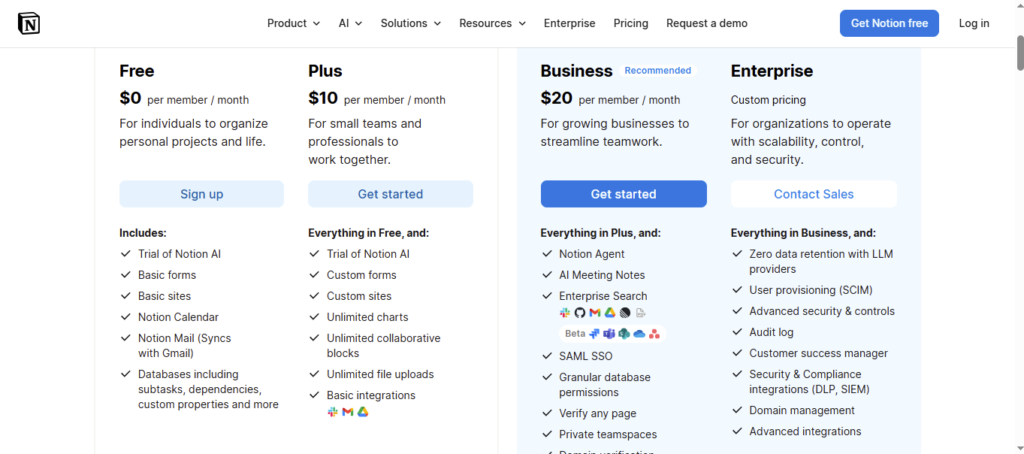This screenshot has width=1024, height=454.
Task: Click the Microsoft Teams icon in the Beta row
Action: tap(609, 333)
